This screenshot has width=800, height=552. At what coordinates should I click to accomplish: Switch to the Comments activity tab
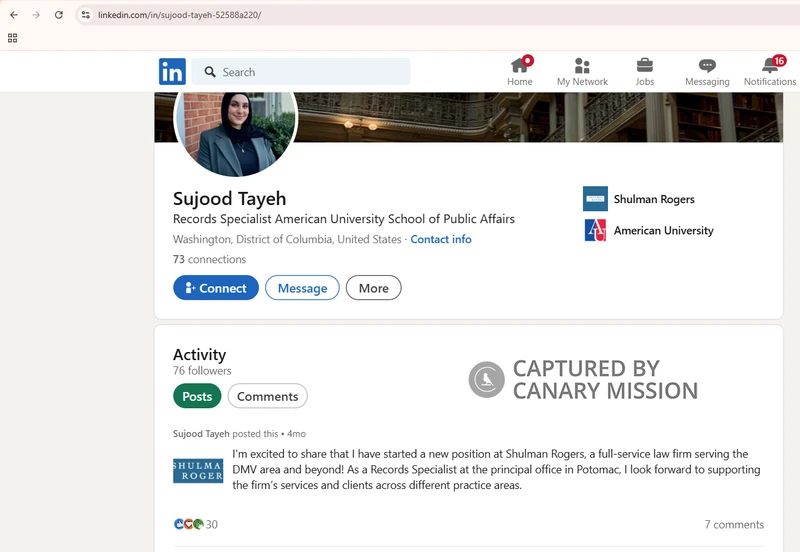(x=267, y=396)
